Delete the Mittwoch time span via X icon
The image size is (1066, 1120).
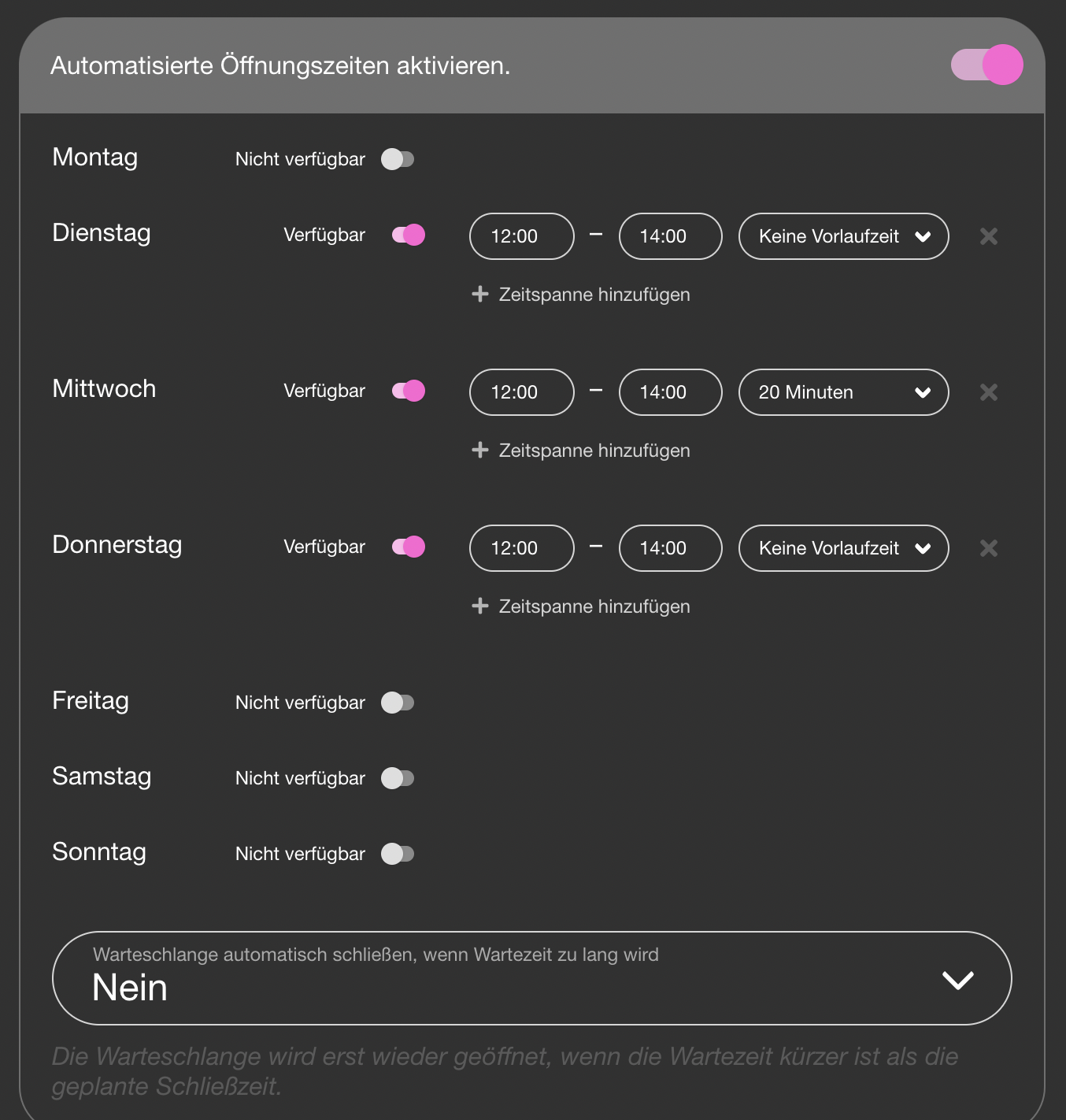tap(989, 392)
